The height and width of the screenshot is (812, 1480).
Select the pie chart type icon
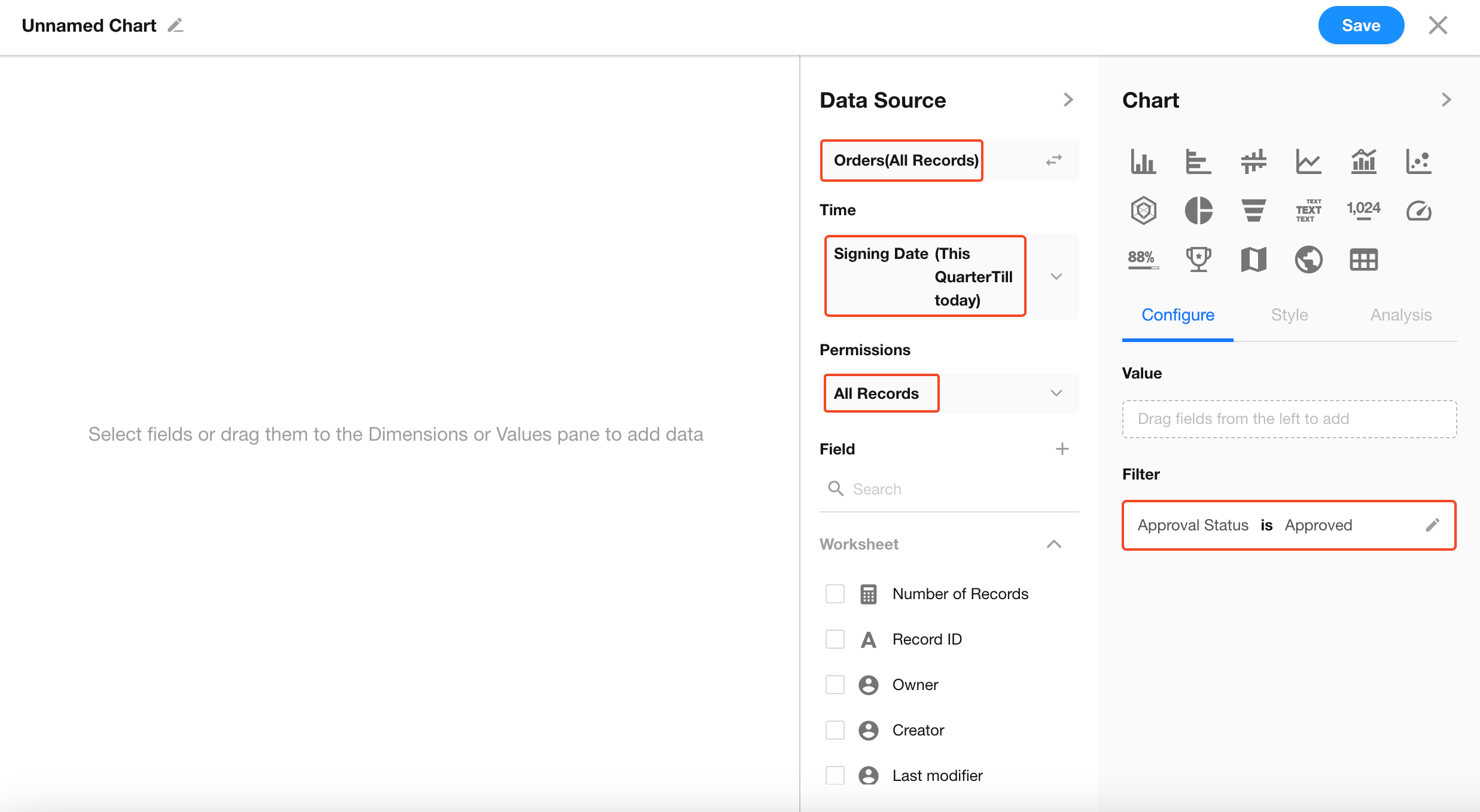[x=1198, y=210]
